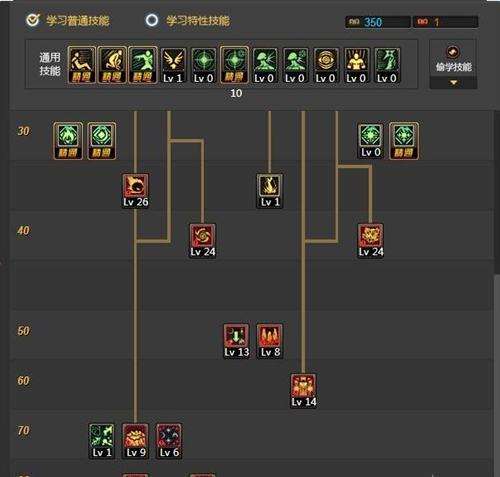Viewport: 500px width, 477px height.
Task: Click the red skill points counter showing 1
Action: click(x=445, y=22)
